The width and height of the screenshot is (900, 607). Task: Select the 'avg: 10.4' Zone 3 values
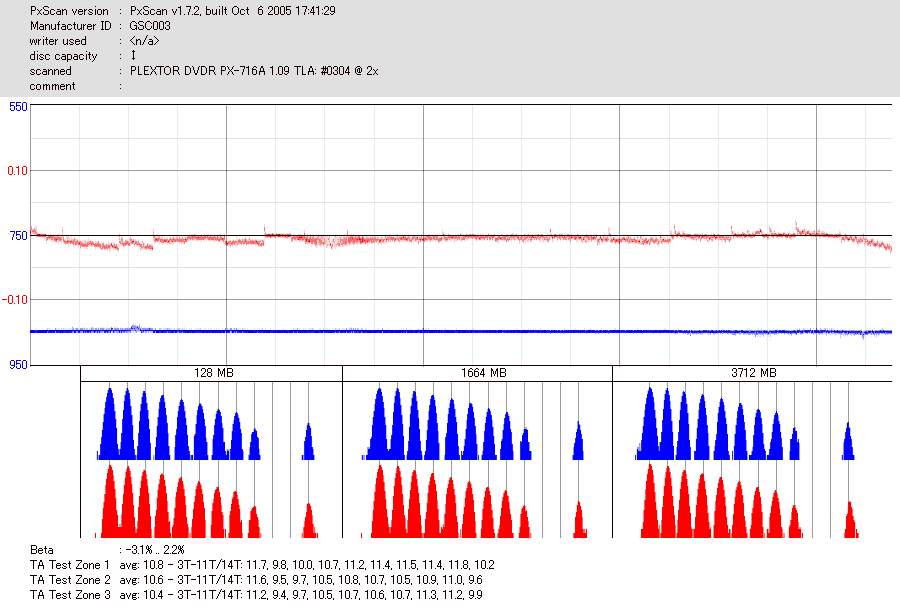[301, 595]
